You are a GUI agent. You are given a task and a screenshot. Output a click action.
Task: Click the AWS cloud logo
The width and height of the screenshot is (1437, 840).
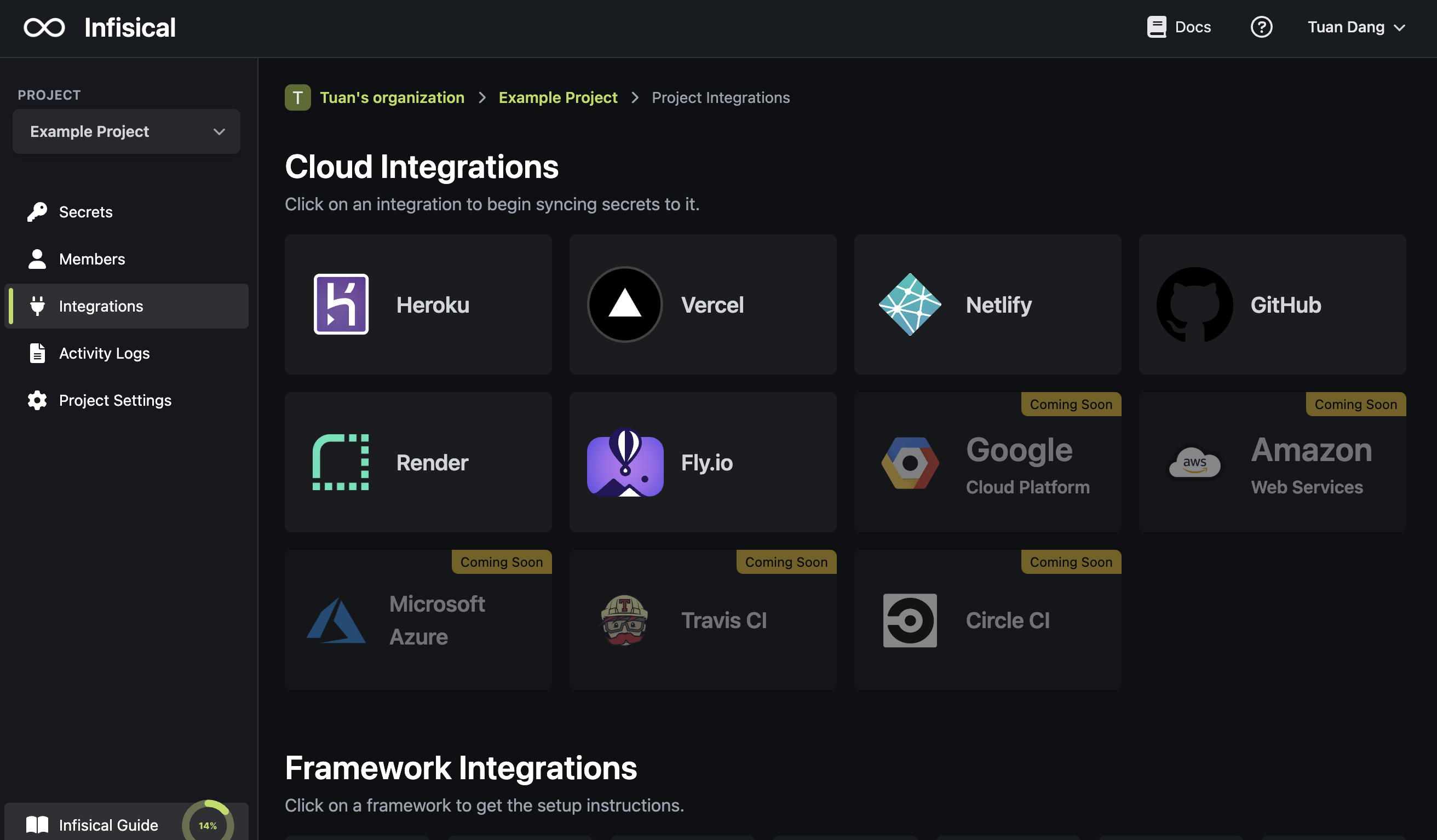click(x=1194, y=463)
